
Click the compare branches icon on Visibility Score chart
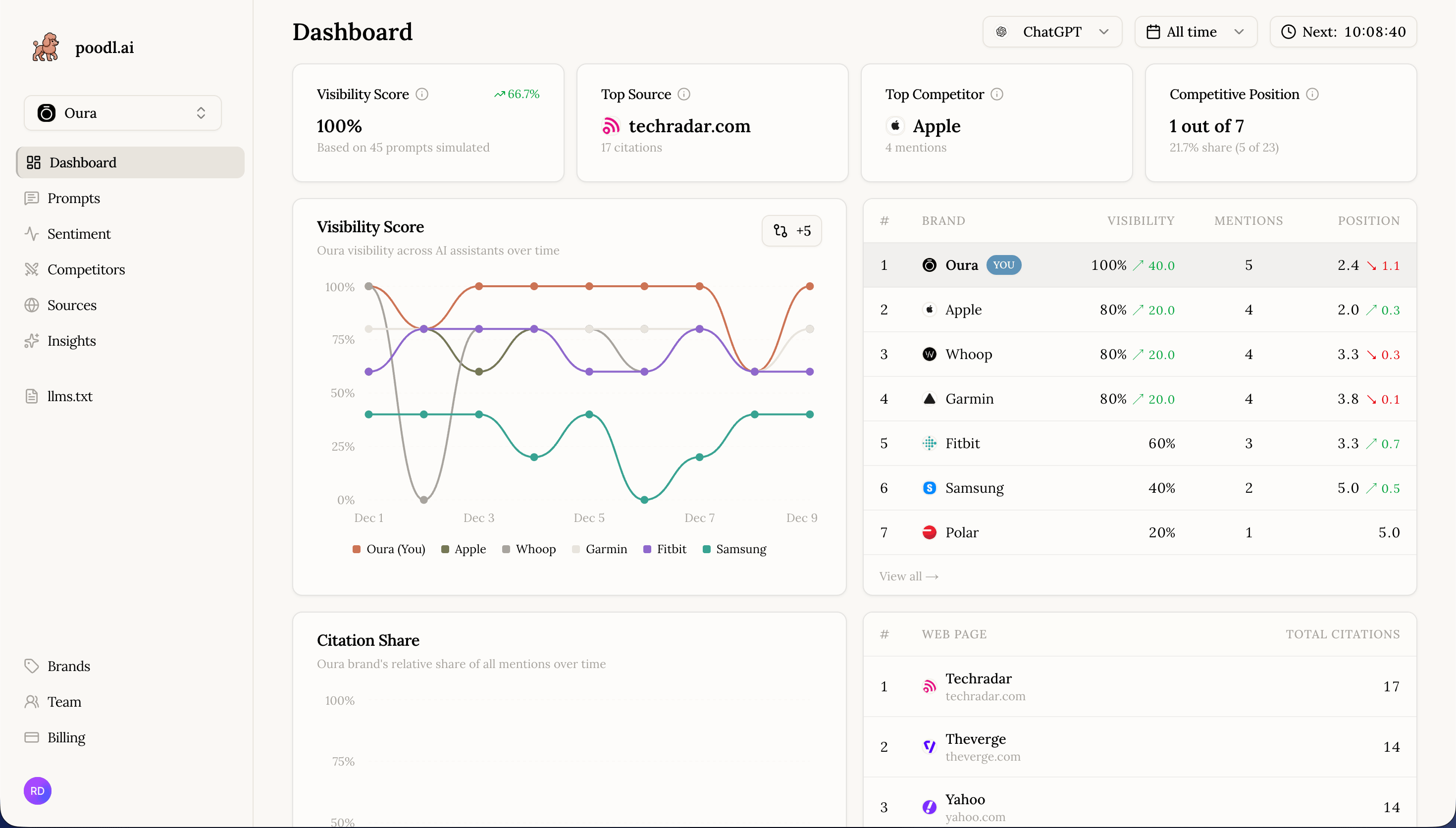[x=780, y=230]
